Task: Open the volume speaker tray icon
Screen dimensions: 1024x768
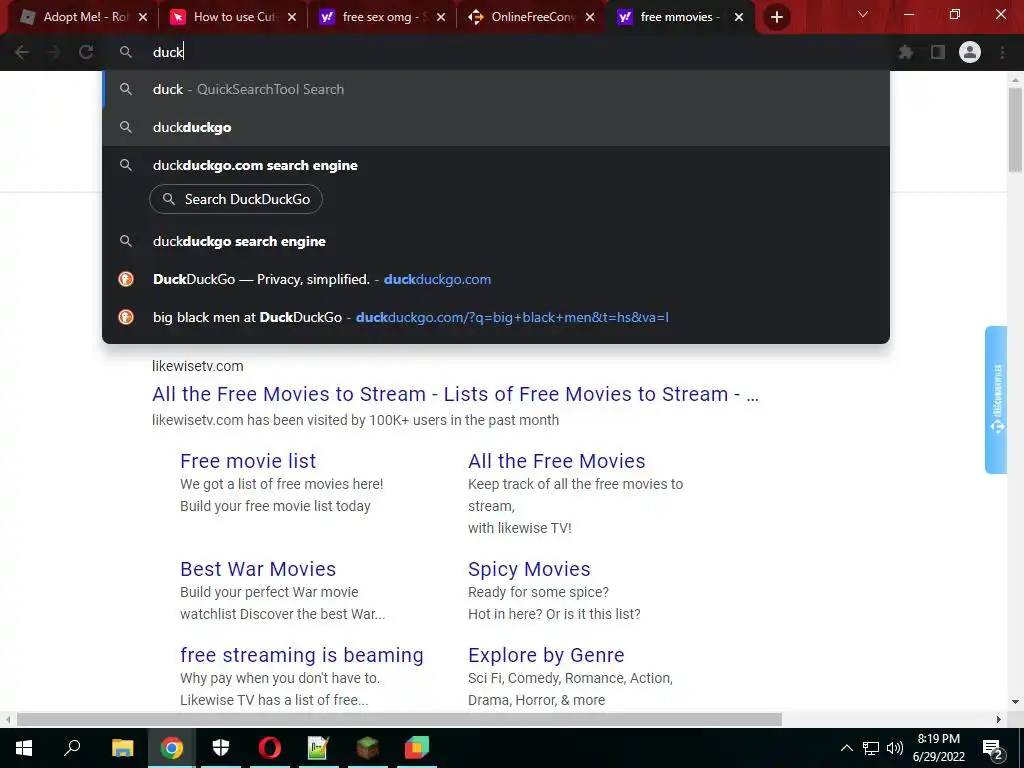Action: (895, 748)
